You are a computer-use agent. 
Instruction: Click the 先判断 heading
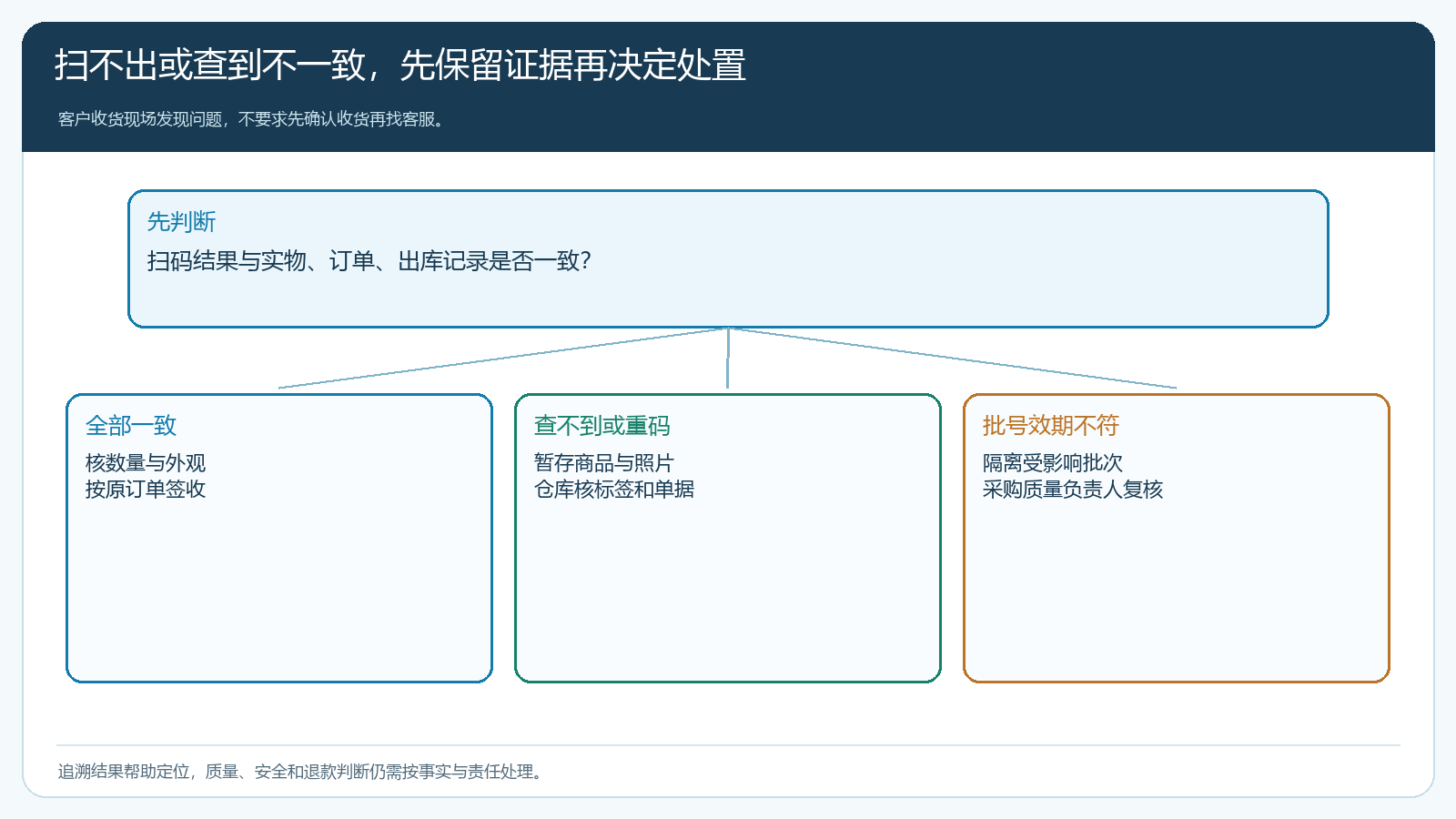point(181,222)
